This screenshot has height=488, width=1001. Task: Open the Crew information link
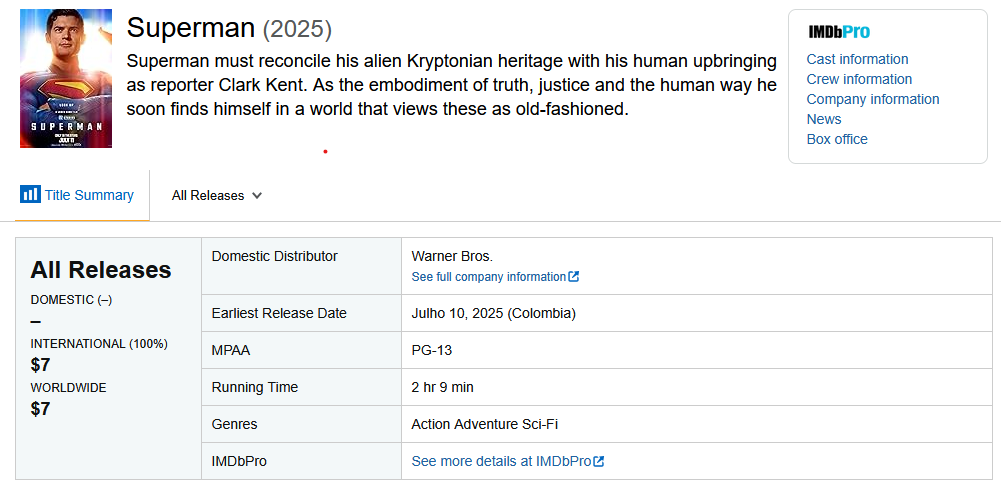pos(859,79)
